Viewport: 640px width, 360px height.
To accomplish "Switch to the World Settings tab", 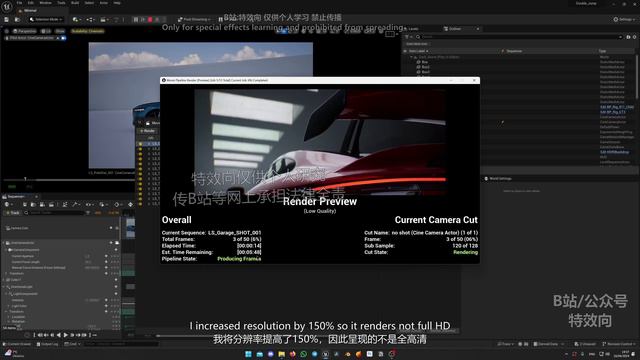I will coord(498,178).
